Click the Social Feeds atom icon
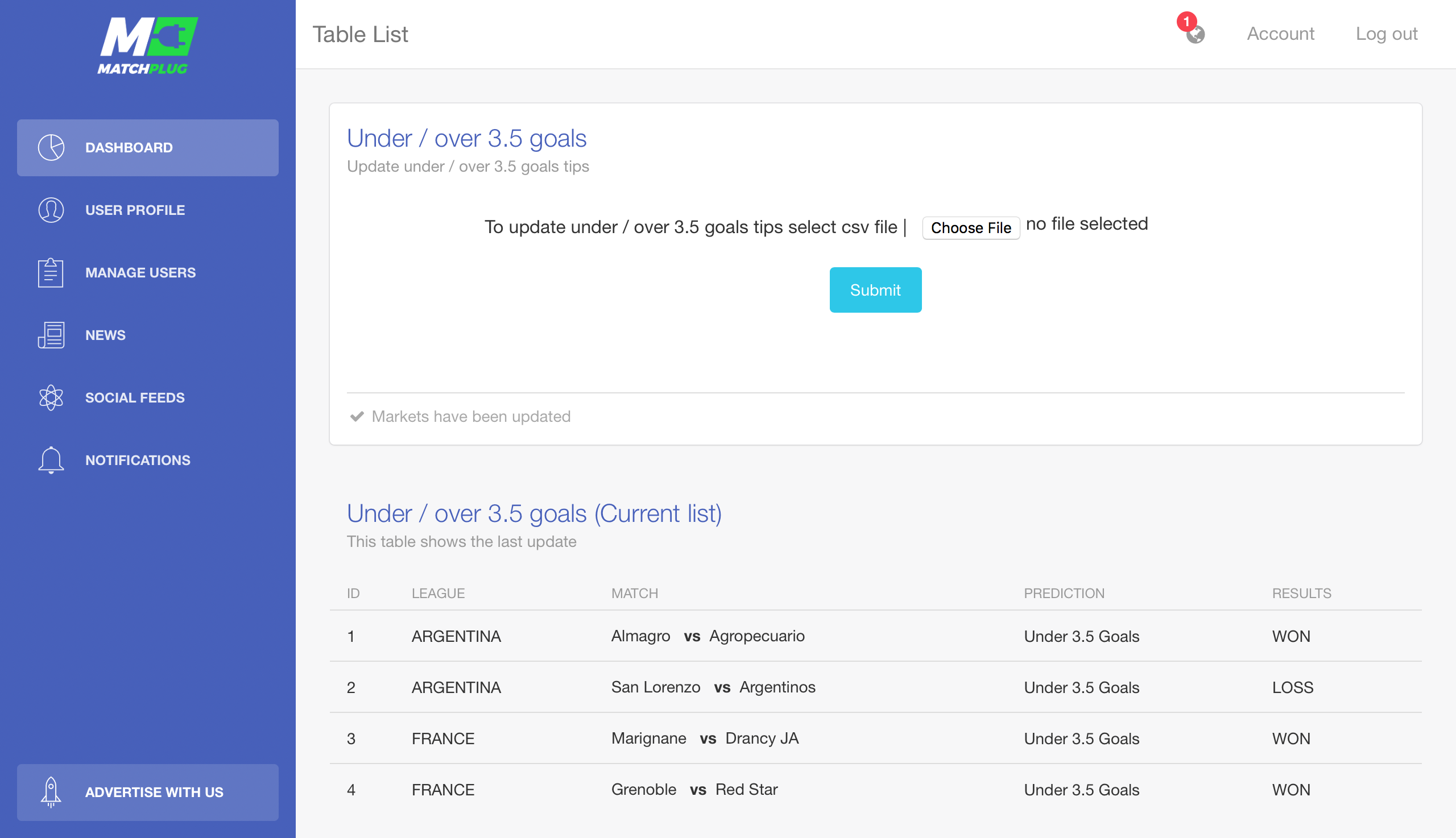Viewport: 1456px width, 838px height. pos(51,398)
